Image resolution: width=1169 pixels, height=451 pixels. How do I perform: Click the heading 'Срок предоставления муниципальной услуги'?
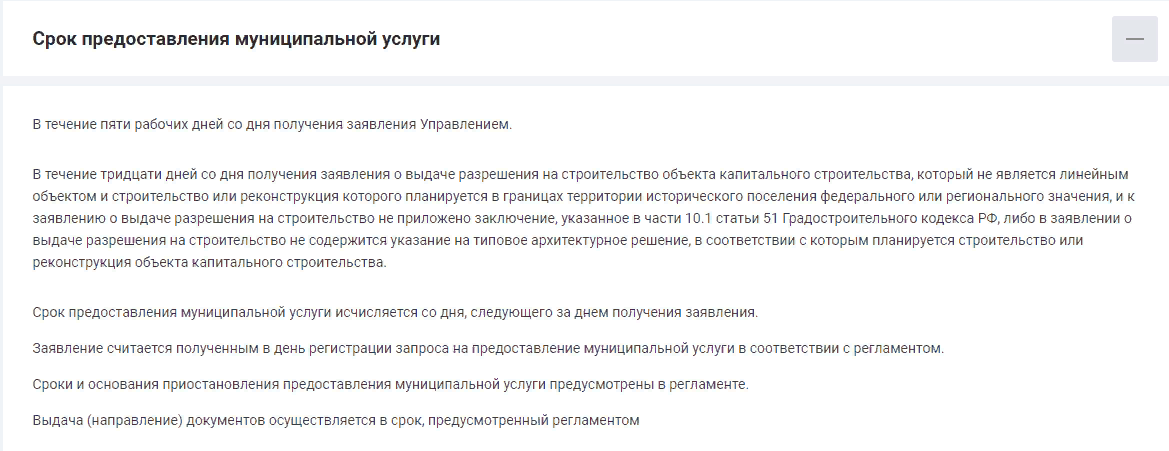(x=236, y=39)
